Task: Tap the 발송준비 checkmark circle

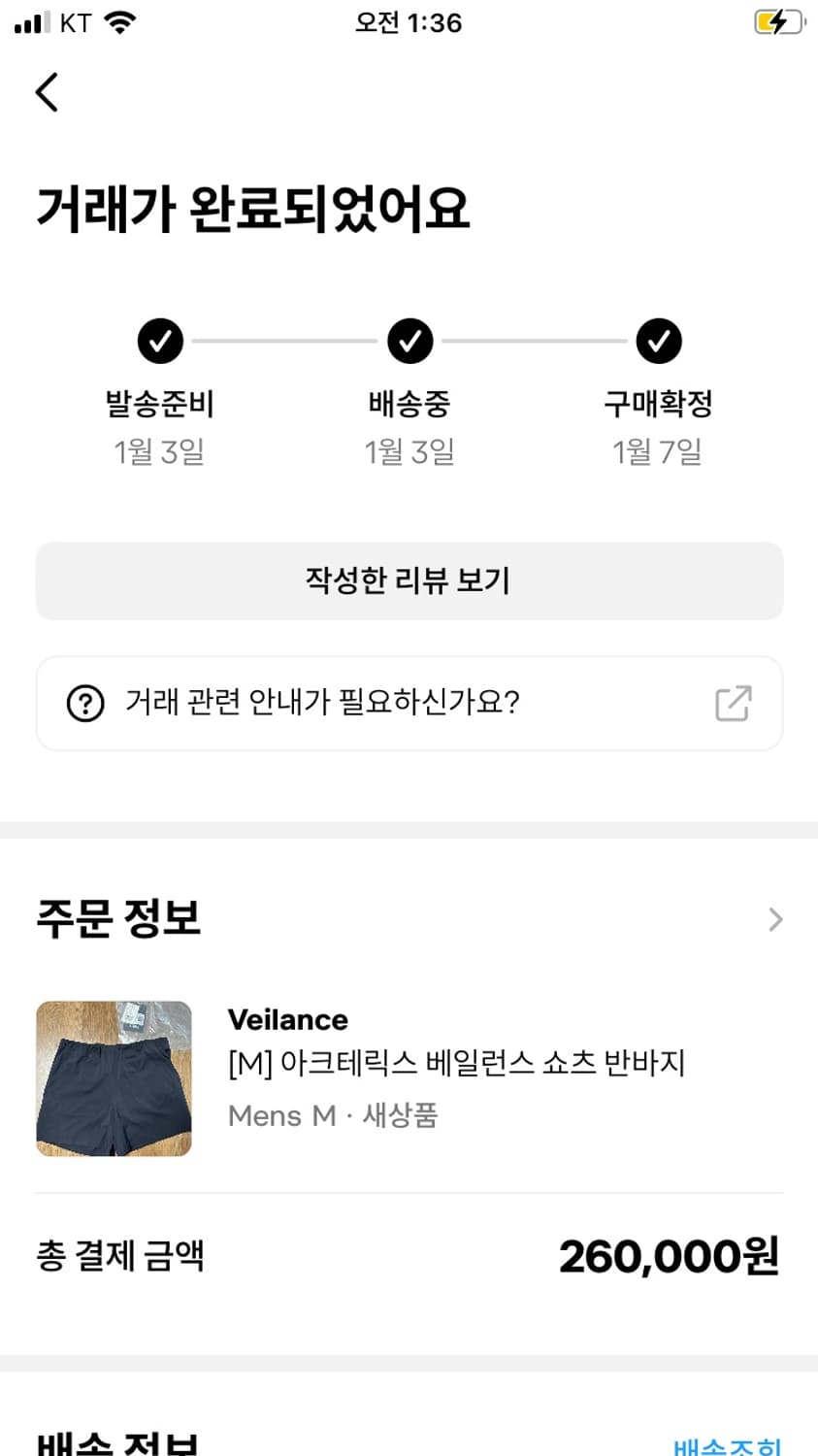Action: click(160, 341)
